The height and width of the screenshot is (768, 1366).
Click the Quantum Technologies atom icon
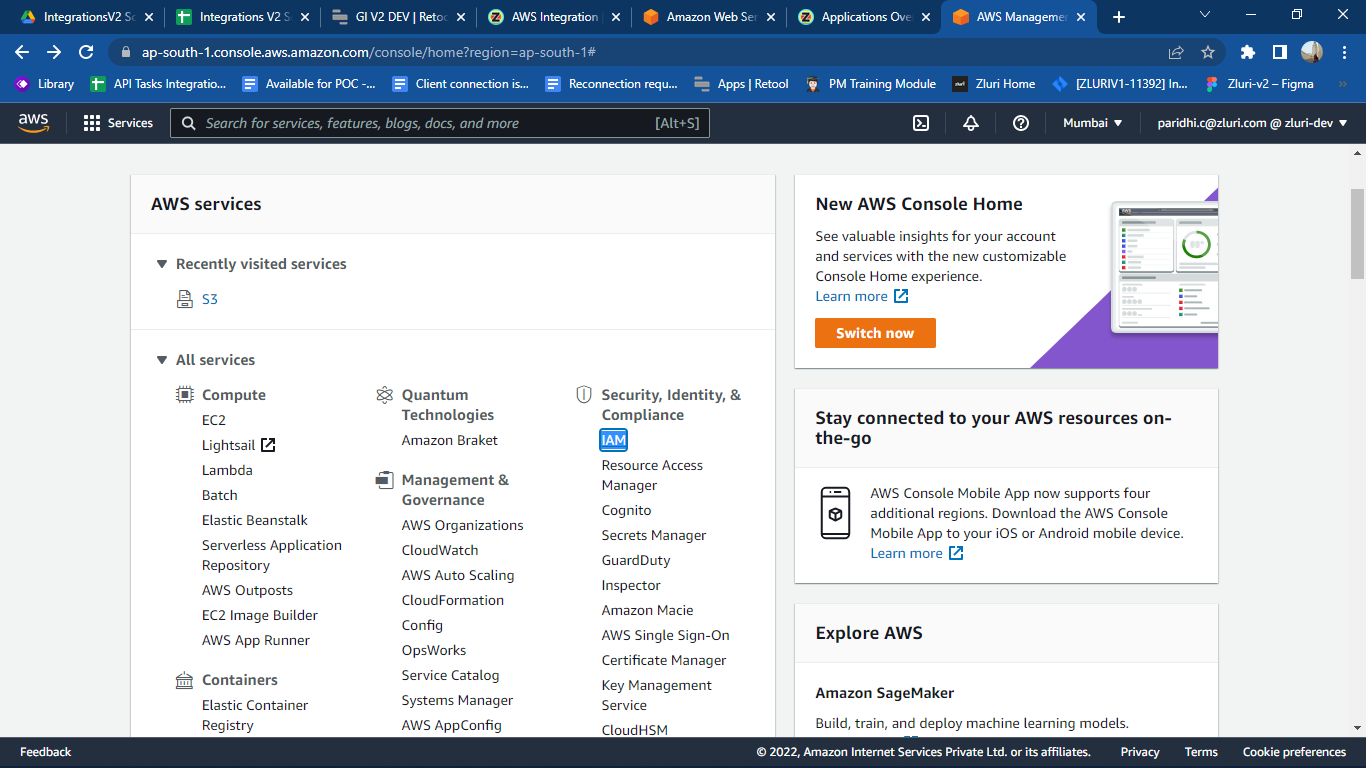tap(384, 395)
